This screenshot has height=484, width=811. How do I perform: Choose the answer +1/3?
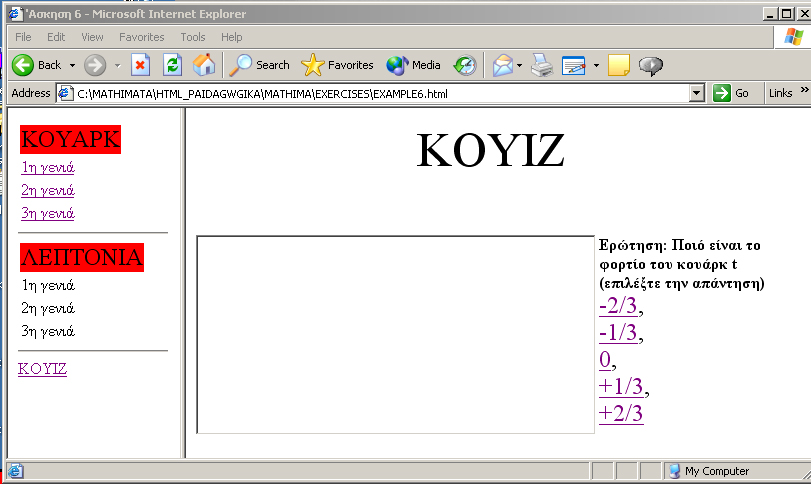621,386
